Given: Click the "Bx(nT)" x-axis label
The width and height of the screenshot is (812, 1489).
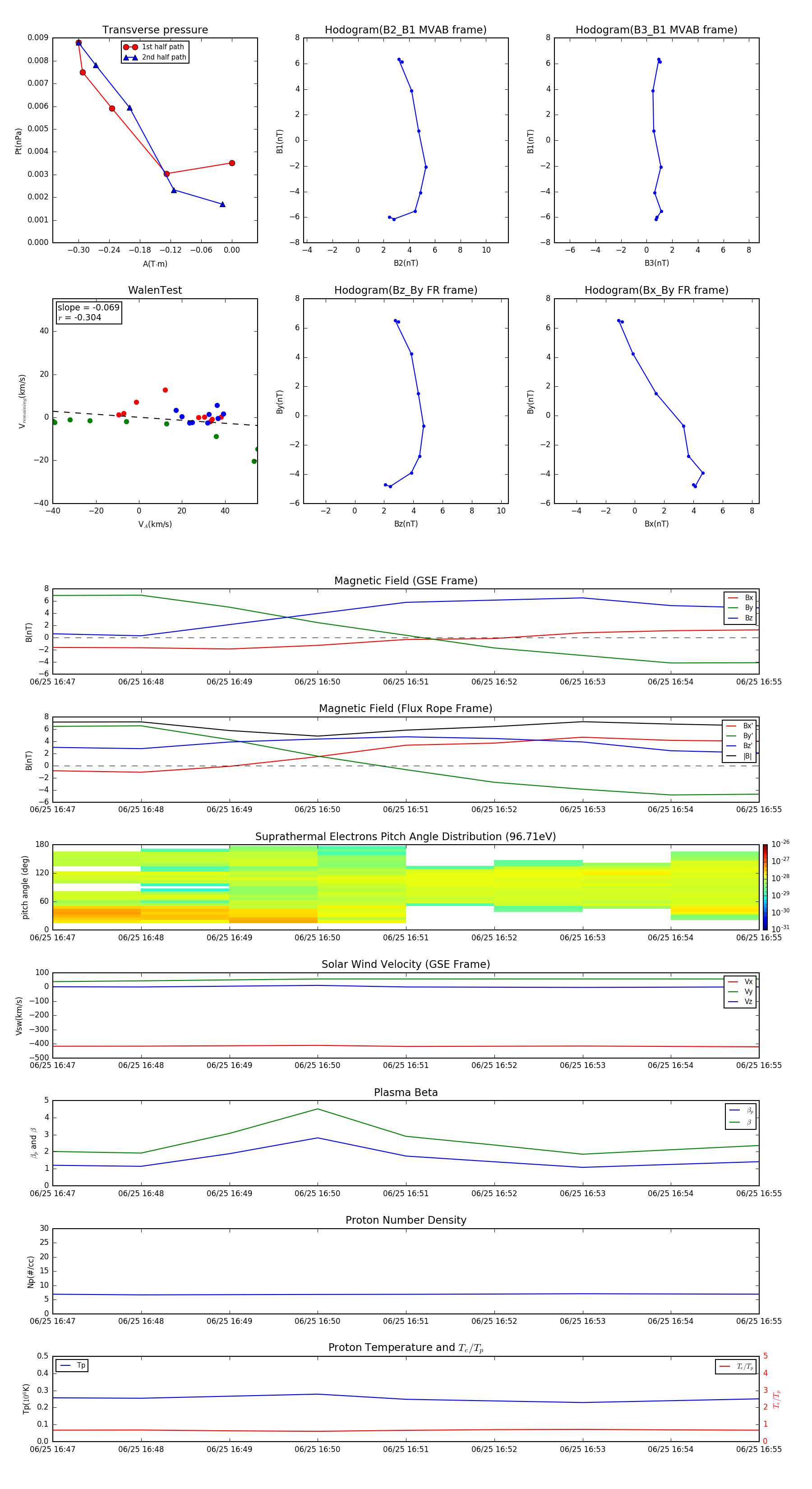Looking at the screenshot, I should coord(656,524).
